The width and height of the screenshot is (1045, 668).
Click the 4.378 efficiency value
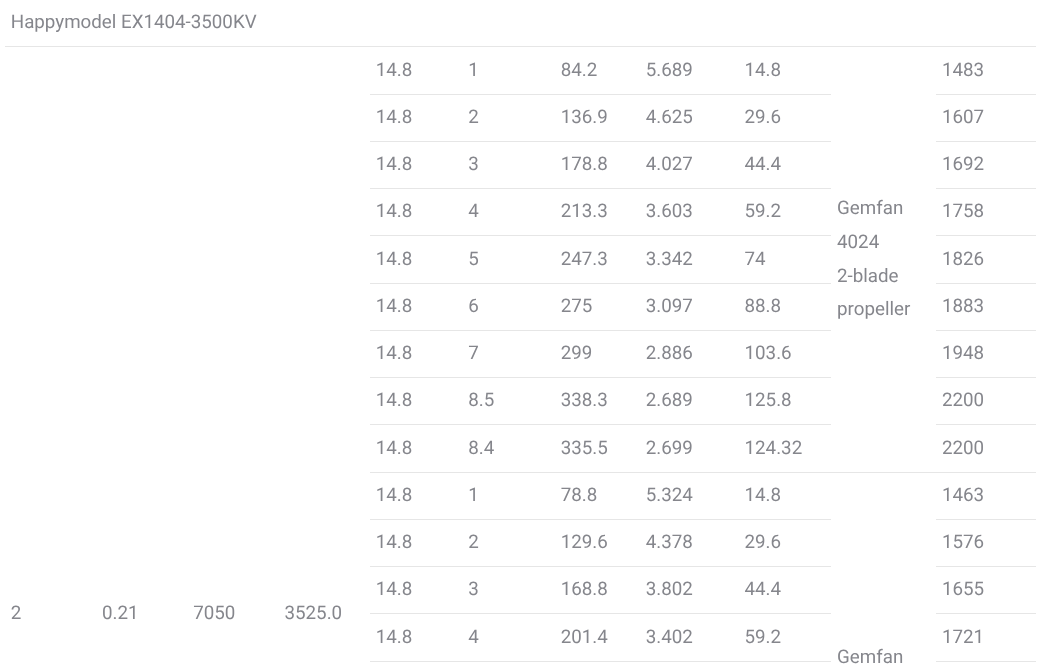[x=668, y=542]
